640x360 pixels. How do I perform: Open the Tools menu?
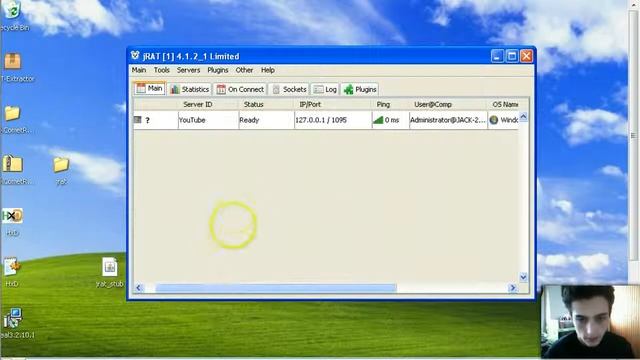tap(162, 70)
